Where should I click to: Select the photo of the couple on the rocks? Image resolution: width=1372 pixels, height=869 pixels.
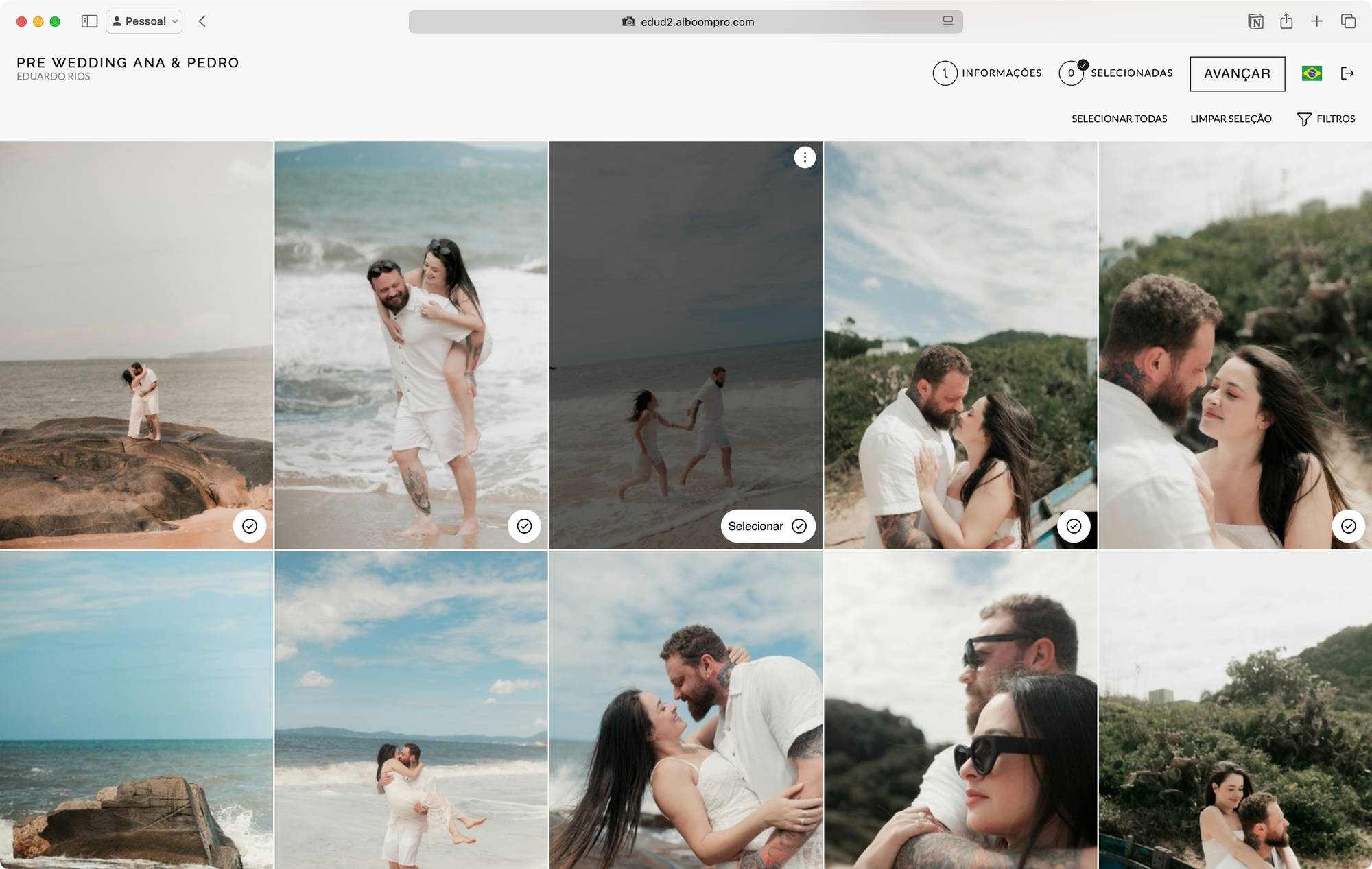tap(250, 526)
